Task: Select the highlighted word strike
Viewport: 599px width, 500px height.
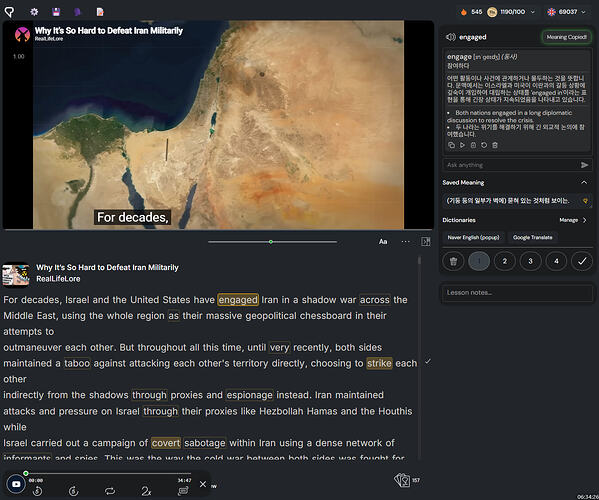Action: pyautogui.click(x=379, y=363)
